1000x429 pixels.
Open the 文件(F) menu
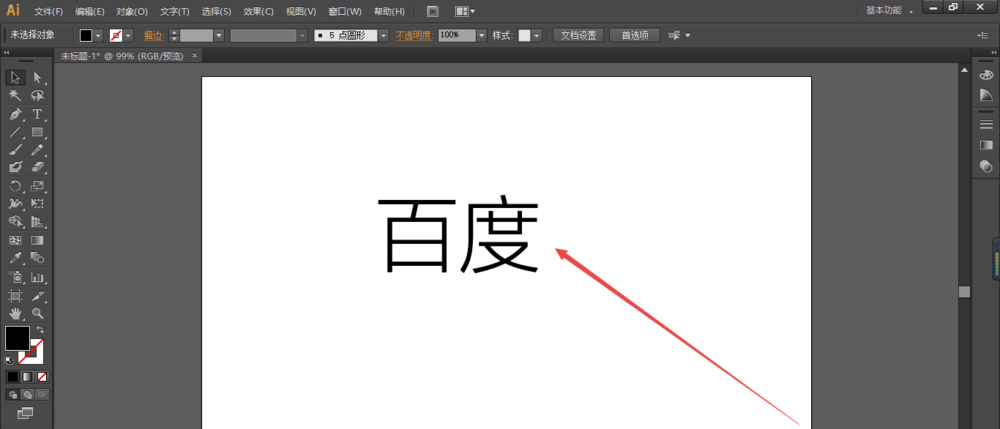click(x=48, y=11)
